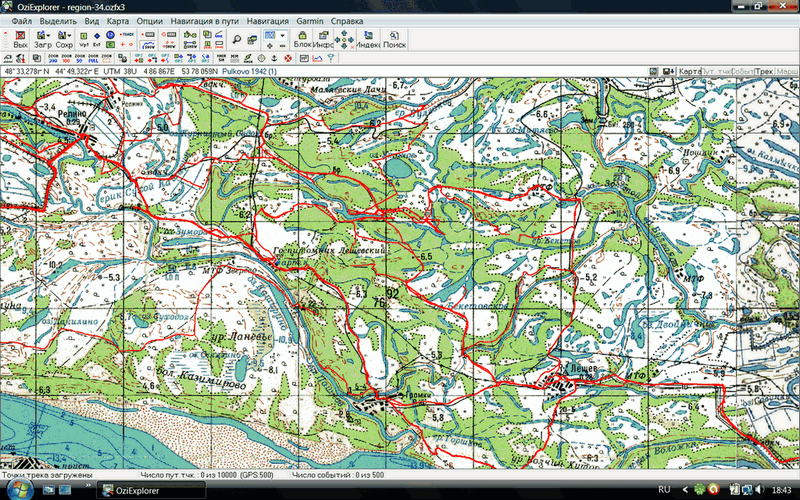Click the Число событий status entry

coord(338,475)
